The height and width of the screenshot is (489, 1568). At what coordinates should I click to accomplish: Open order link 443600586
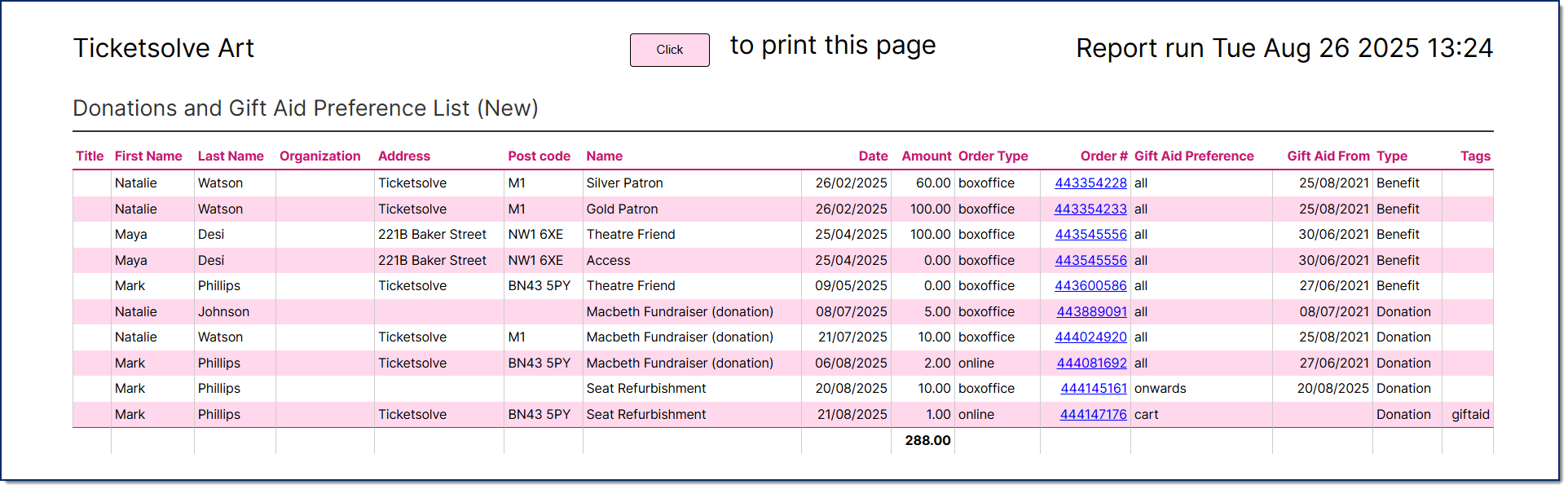coord(1090,286)
